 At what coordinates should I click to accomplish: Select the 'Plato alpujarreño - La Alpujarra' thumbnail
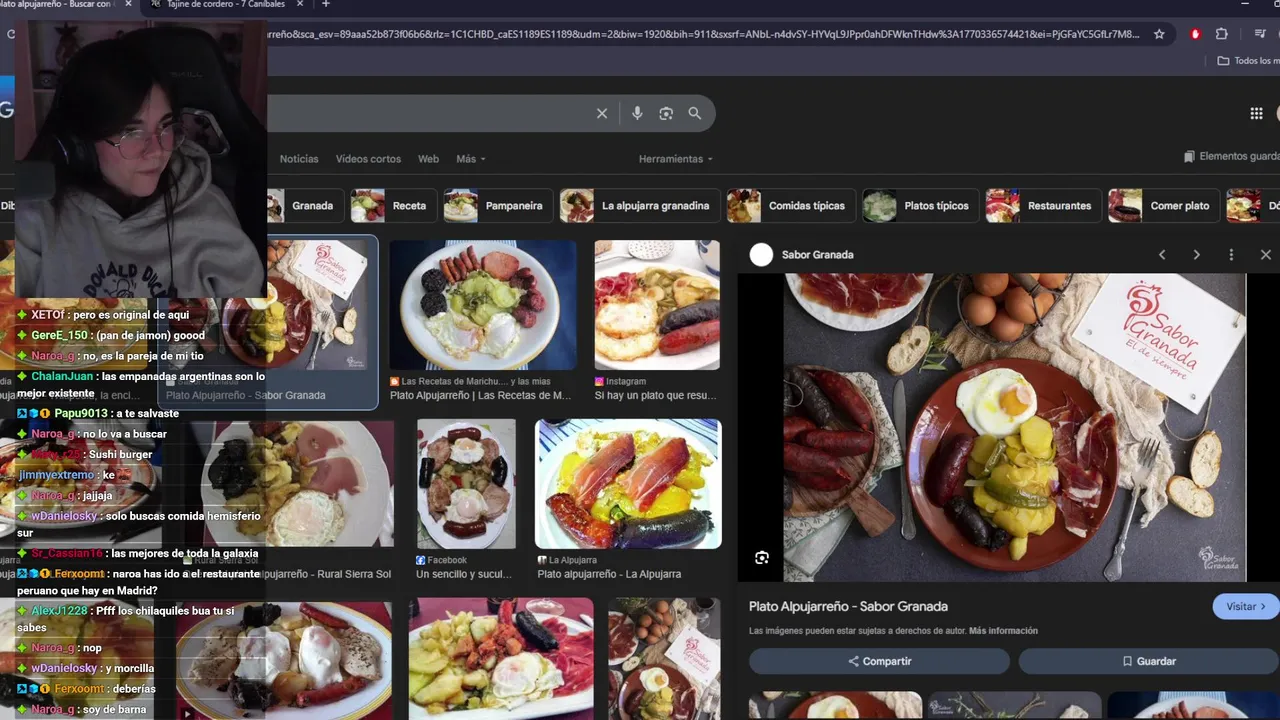pos(628,484)
